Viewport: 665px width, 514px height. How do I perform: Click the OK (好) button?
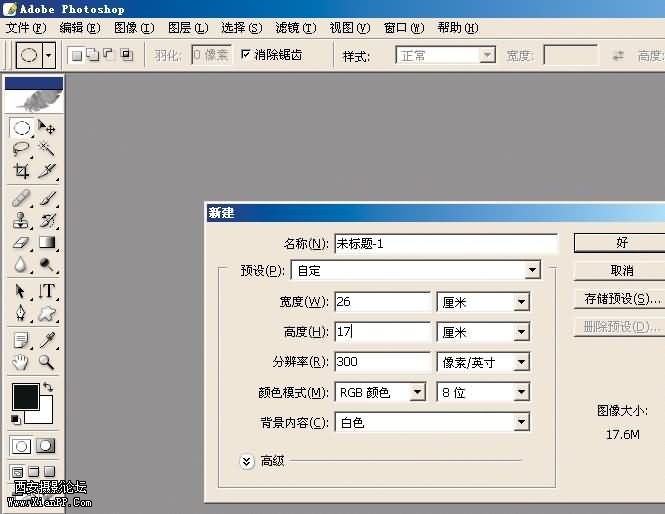(620, 243)
